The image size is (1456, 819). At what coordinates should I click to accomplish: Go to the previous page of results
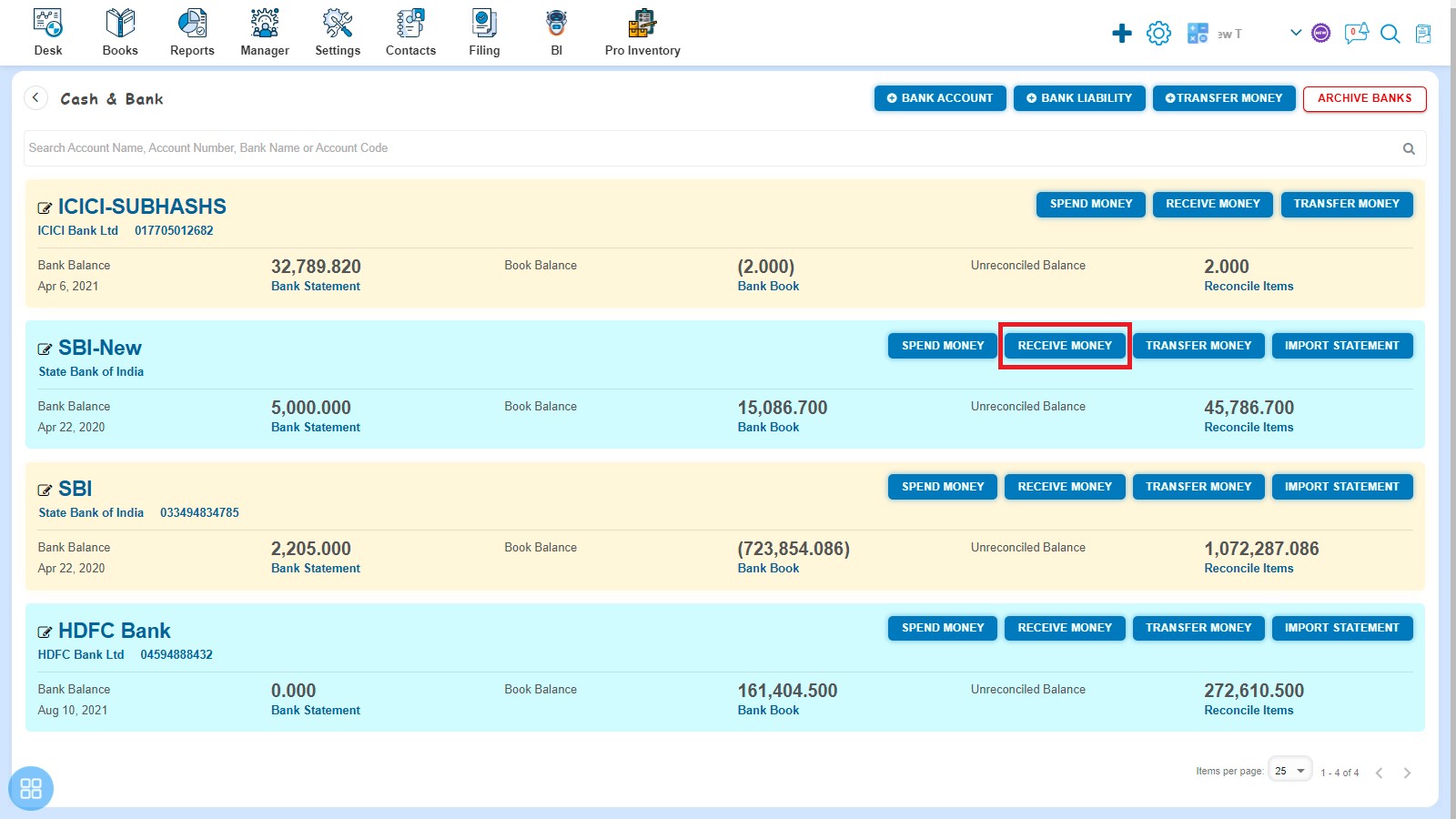click(x=1380, y=773)
